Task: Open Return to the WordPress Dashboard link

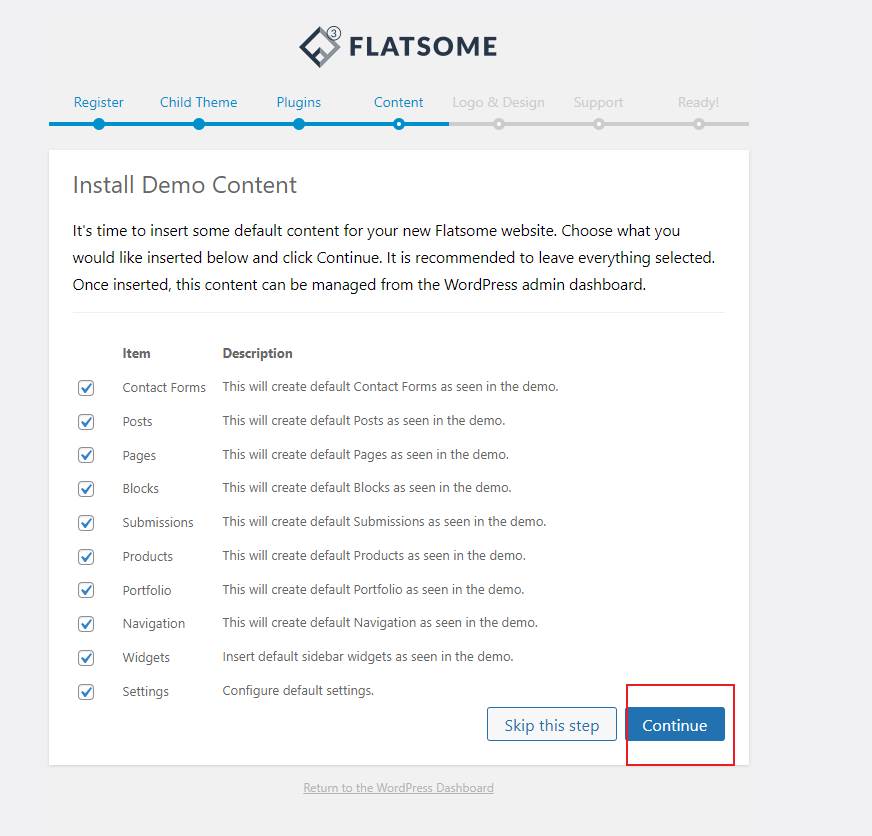Action: 399,788
